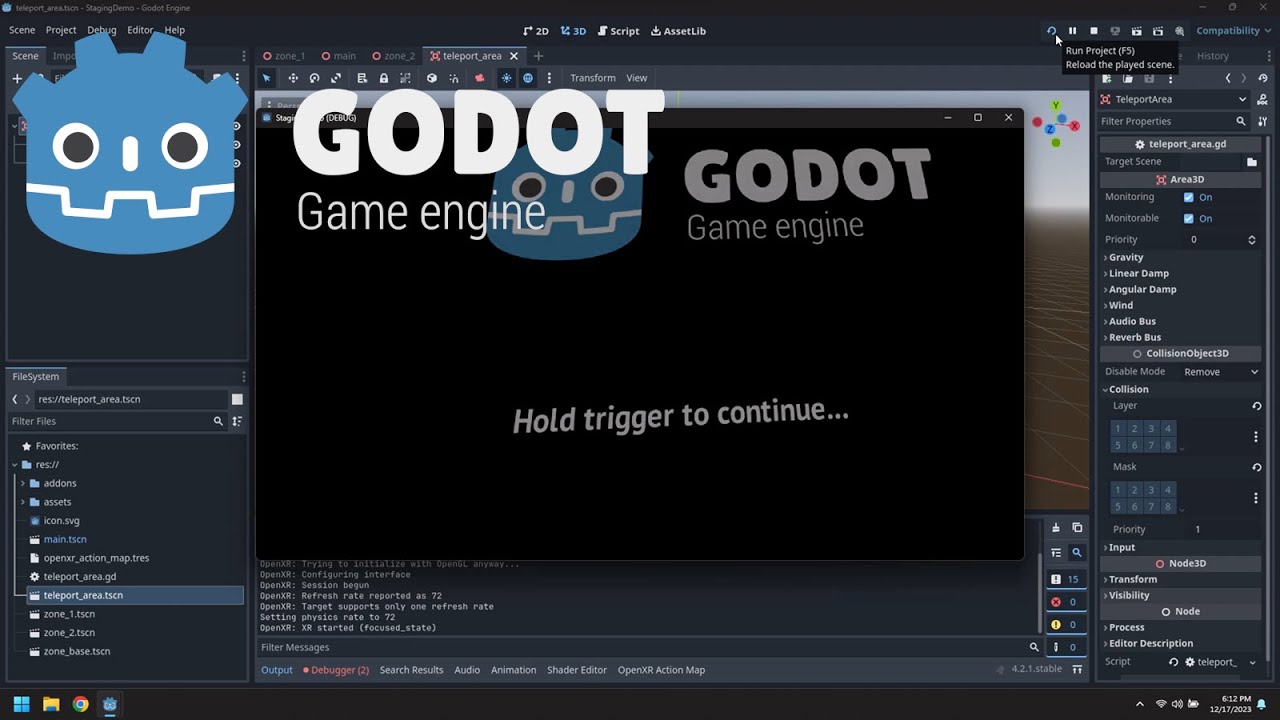Copy output selection icon
Screen dimensions: 1280x720
point(1077,528)
